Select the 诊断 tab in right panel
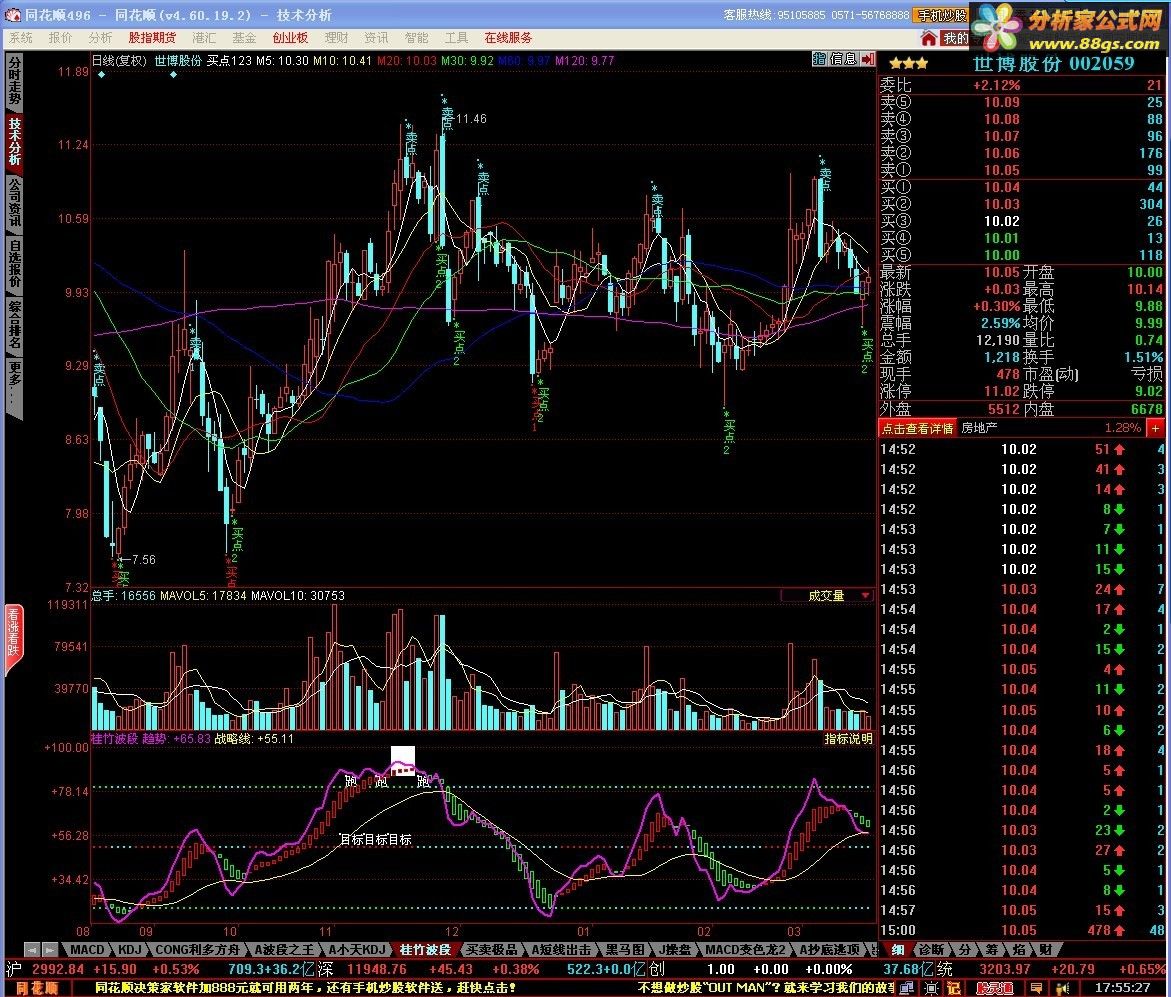 tap(931, 949)
